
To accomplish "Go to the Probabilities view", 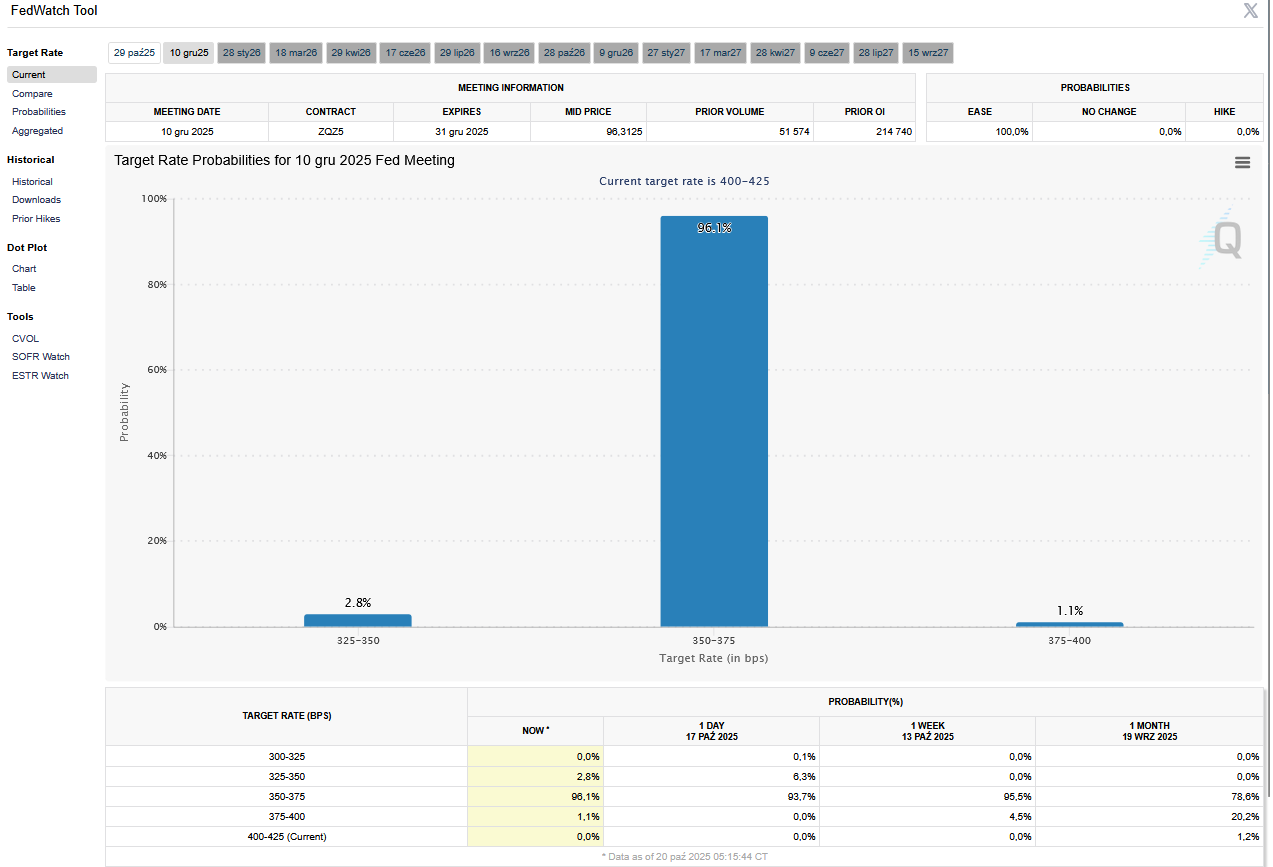I will (x=39, y=112).
